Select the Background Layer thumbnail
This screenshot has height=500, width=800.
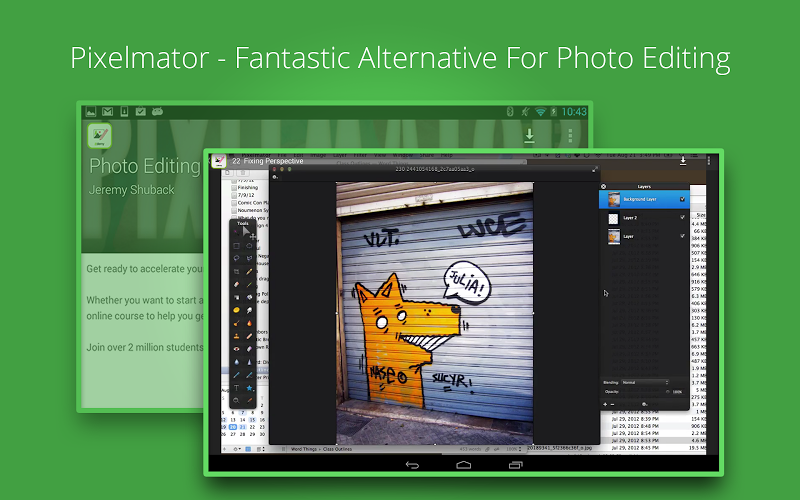click(614, 199)
